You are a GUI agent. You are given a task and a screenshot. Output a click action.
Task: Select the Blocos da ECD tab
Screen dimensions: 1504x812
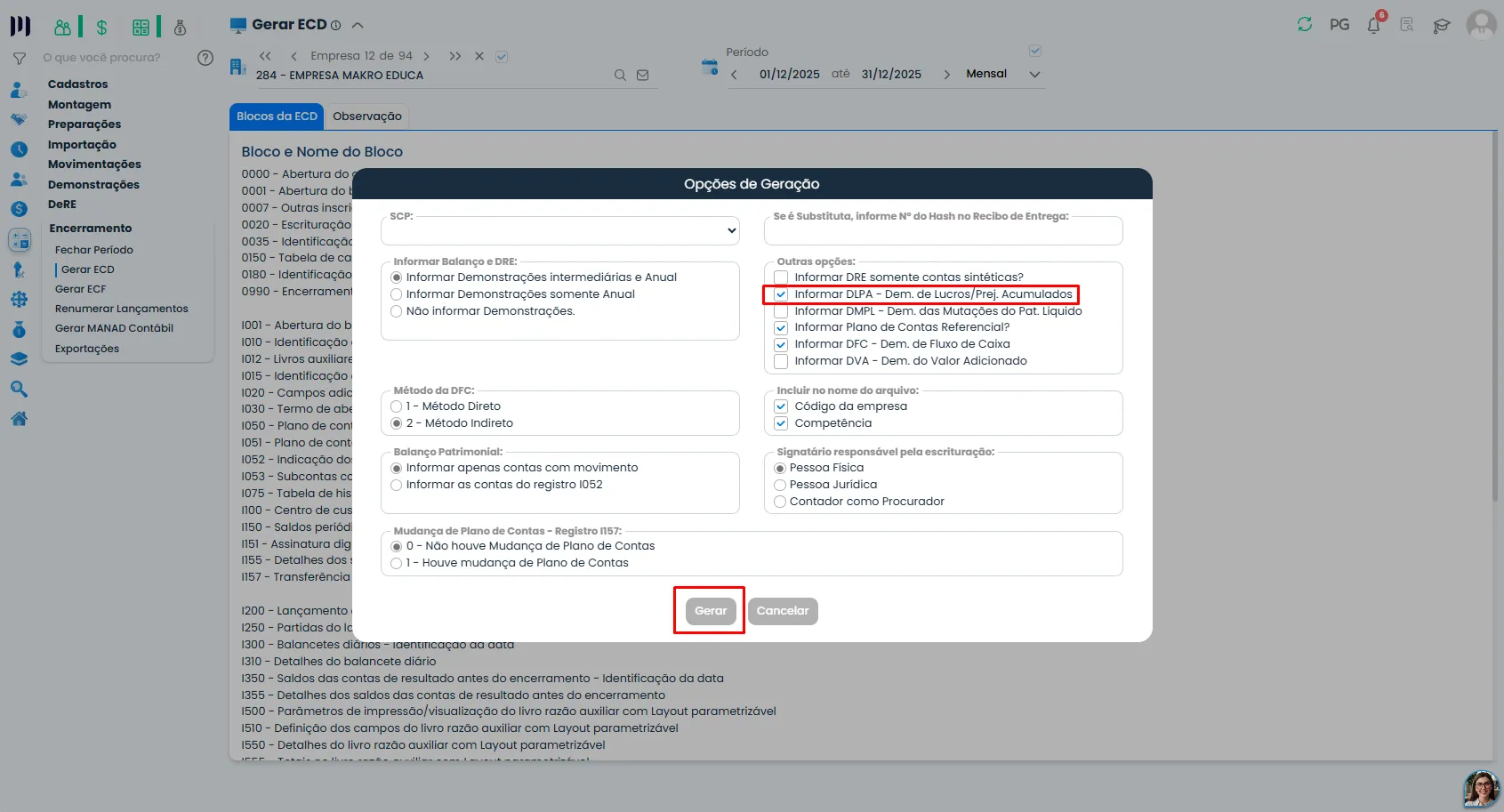click(277, 117)
